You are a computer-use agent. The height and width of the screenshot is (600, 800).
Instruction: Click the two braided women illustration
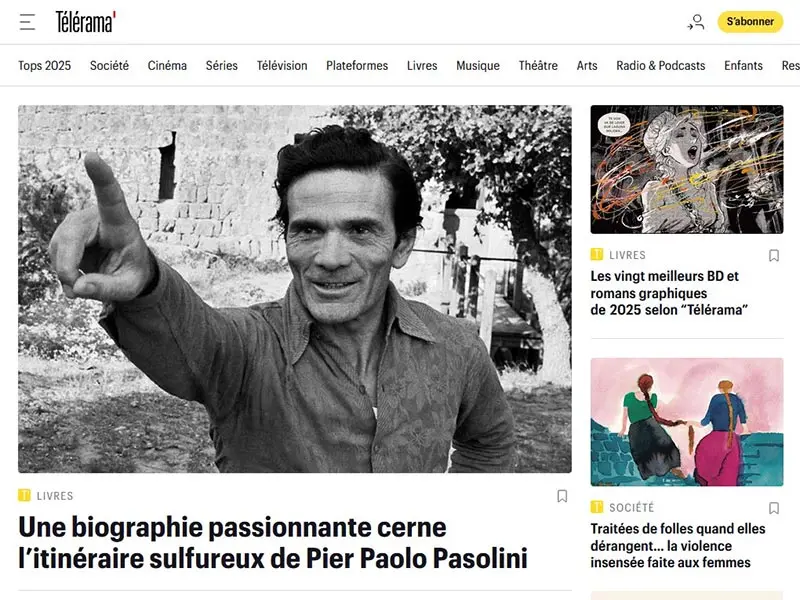click(687, 422)
